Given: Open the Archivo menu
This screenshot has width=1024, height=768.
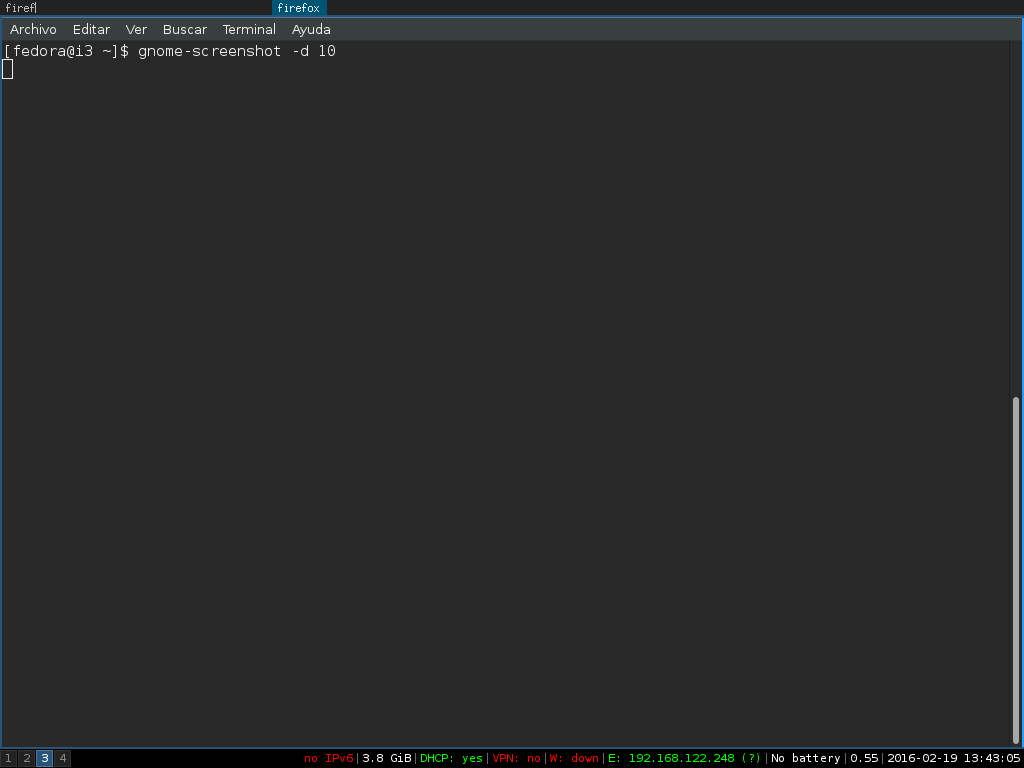Looking at the screenshot, I should click(x=33, y=30).
